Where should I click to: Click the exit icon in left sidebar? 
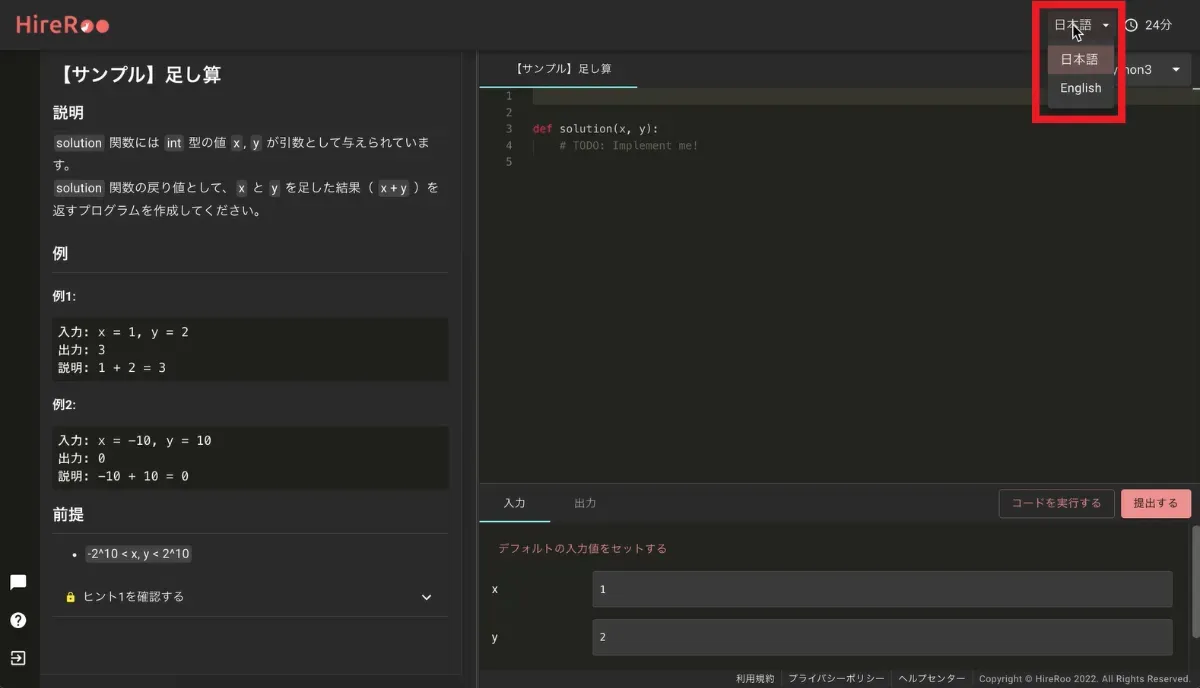point(18,658)
